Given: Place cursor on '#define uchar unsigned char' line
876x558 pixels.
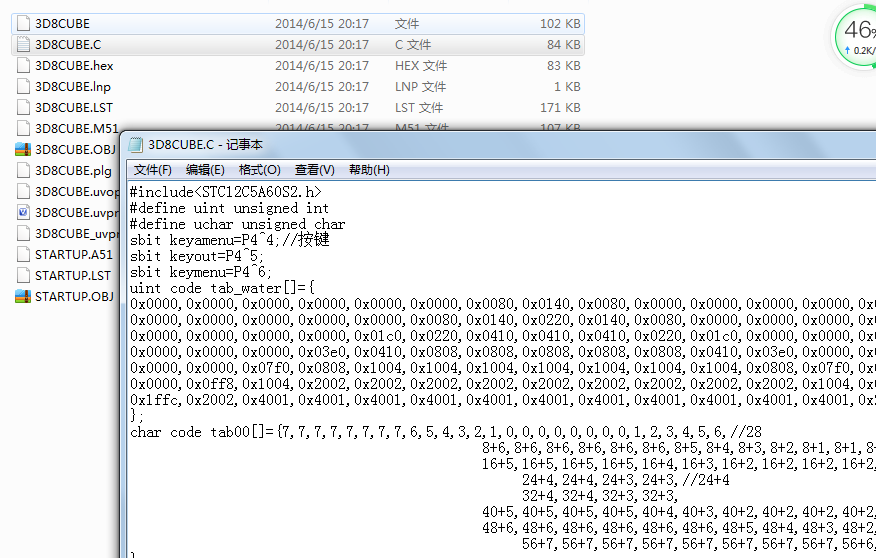Looking at the screenshot, I should (237, 225).
